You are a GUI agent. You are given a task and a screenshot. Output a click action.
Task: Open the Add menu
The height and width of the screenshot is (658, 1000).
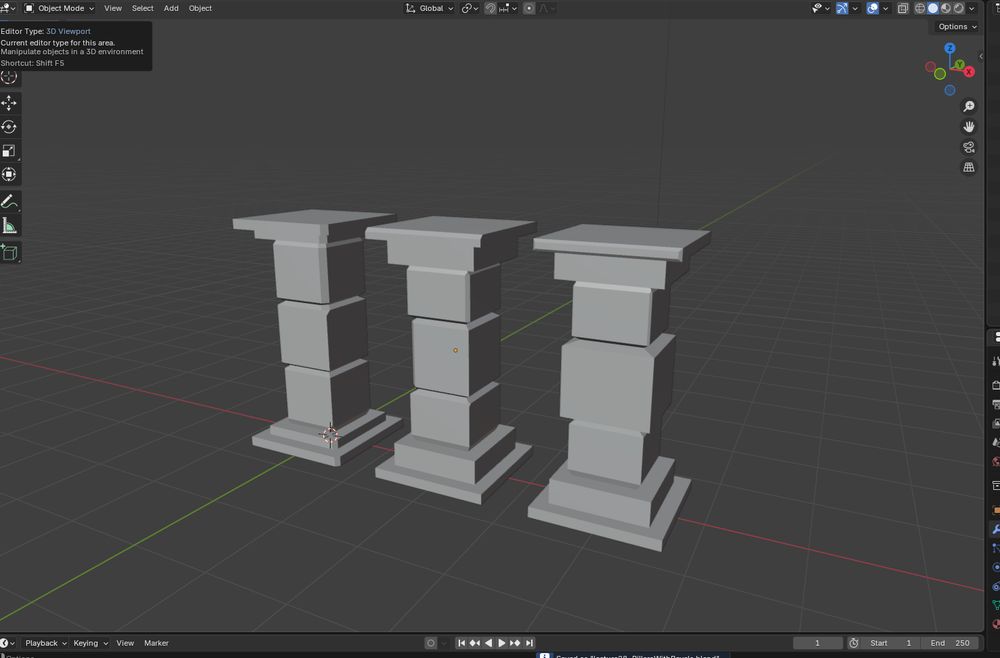[x=170, y=8]
